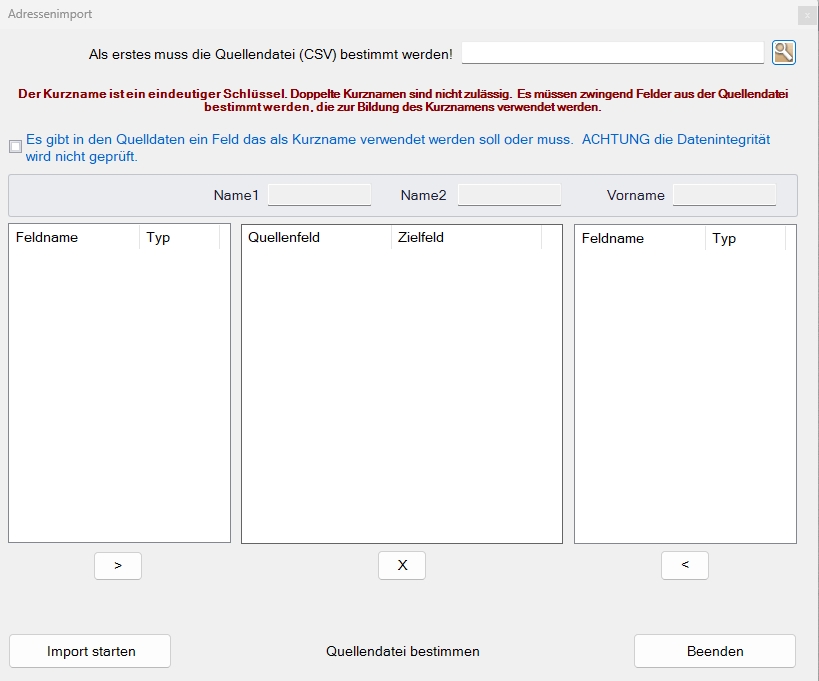The image size is (819, 681).
Task: Click Typ header in right list
Action: (x=745, y=238)
